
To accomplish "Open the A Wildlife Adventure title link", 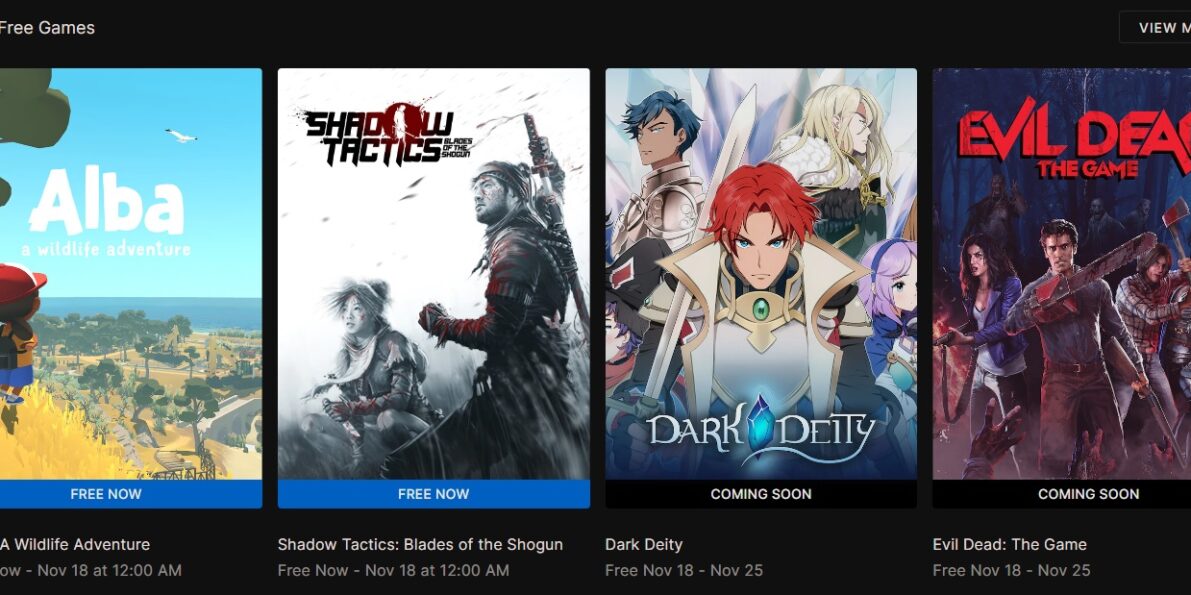I will pyautogui.click(x=74, y=544).
